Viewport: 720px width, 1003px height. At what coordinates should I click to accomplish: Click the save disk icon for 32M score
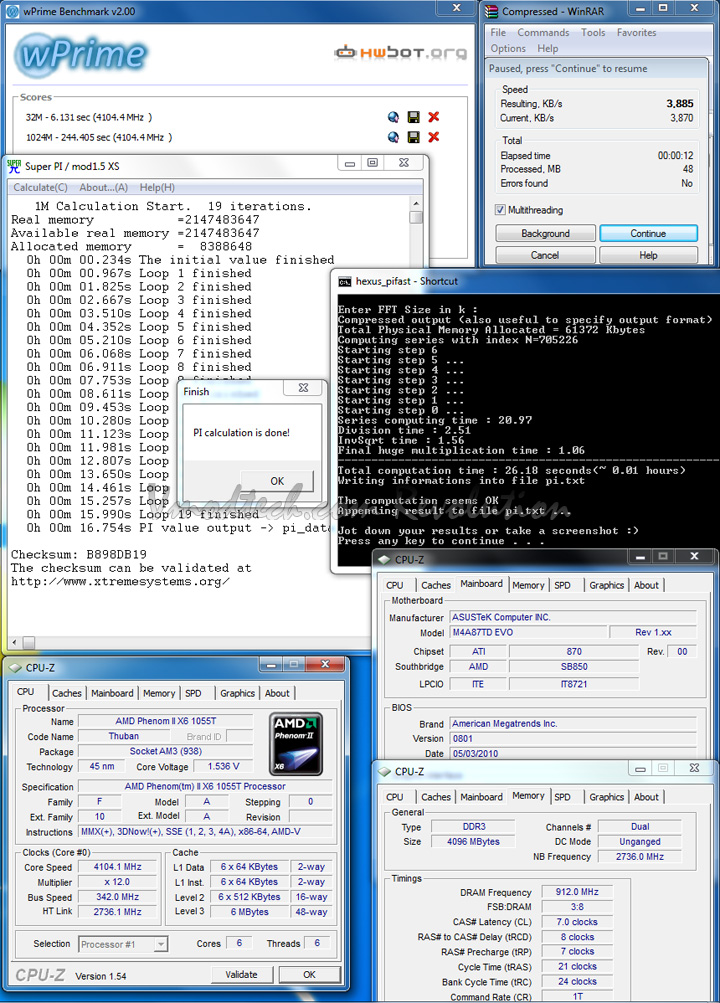pos(414,117)
